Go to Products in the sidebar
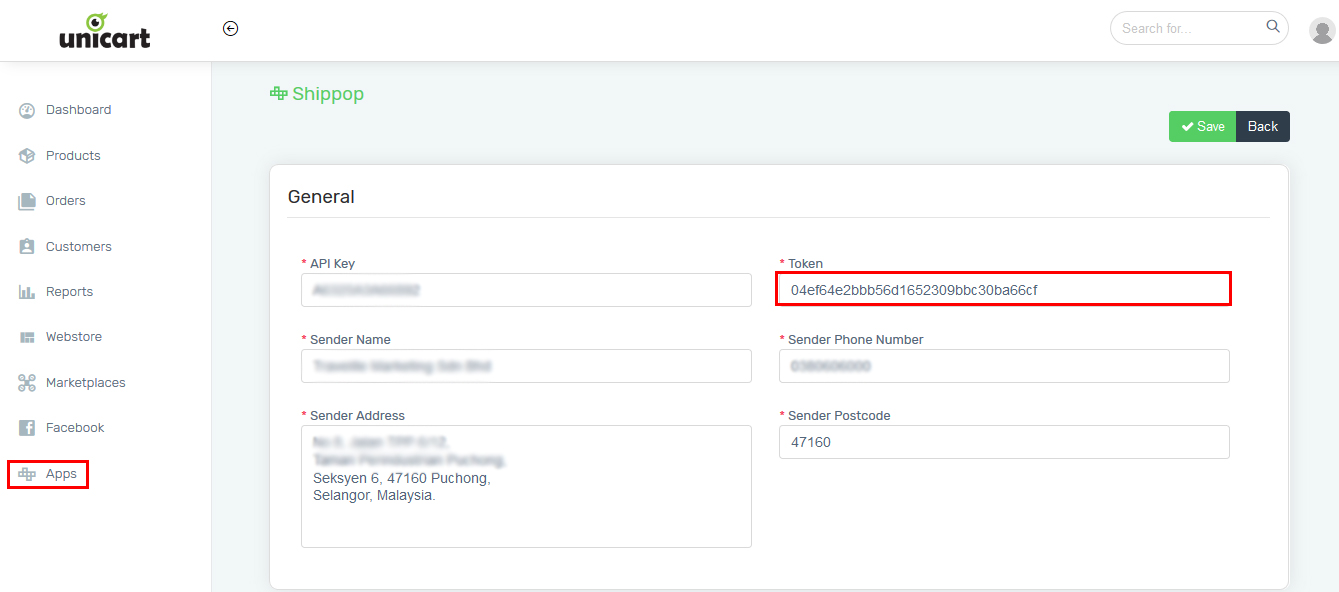The width and height of the screenshot is (1339, 592). click(73, 156)
